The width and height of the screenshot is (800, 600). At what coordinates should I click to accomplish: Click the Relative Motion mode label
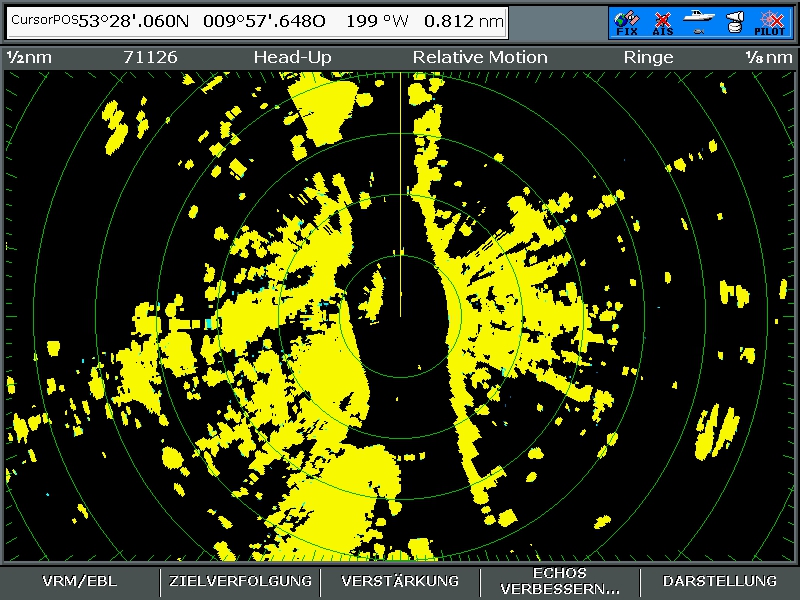(480, 57)
